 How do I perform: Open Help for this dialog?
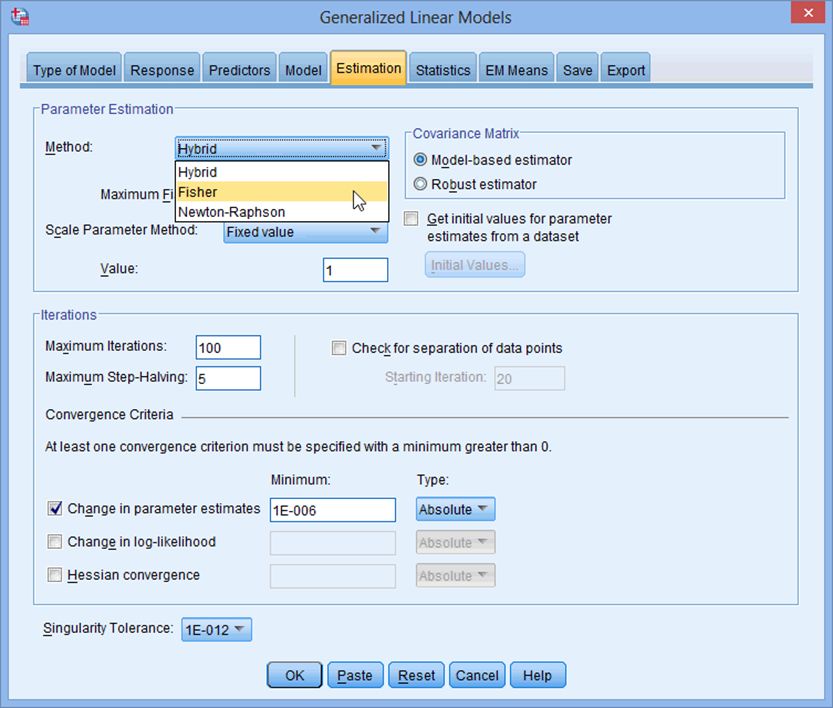point(538,675)
